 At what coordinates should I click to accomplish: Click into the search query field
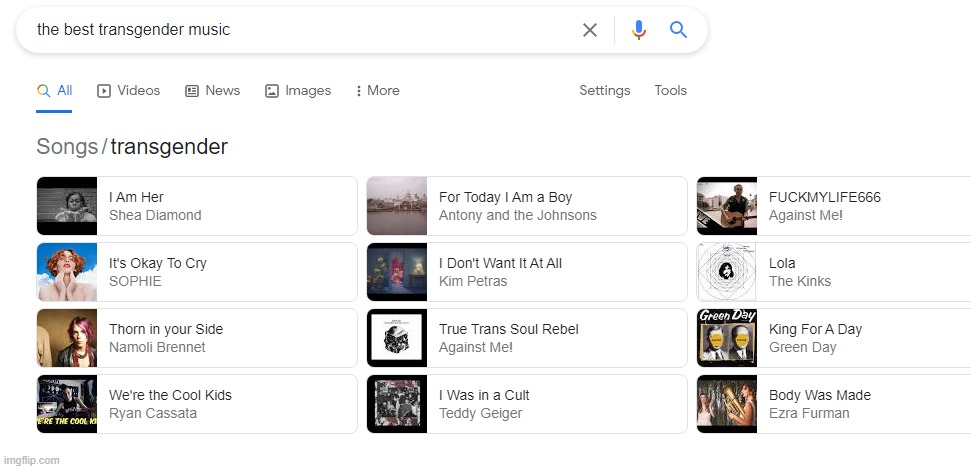tap(297, 30)
